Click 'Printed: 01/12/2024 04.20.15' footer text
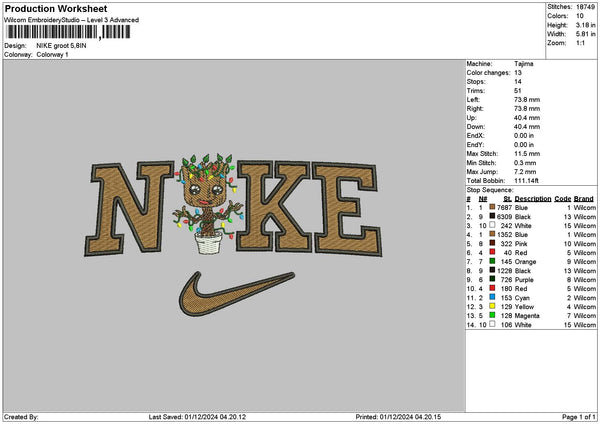Image resolution: width=600 pixels, height=424 pixels. pyautogui.click(x=398, y=417)
